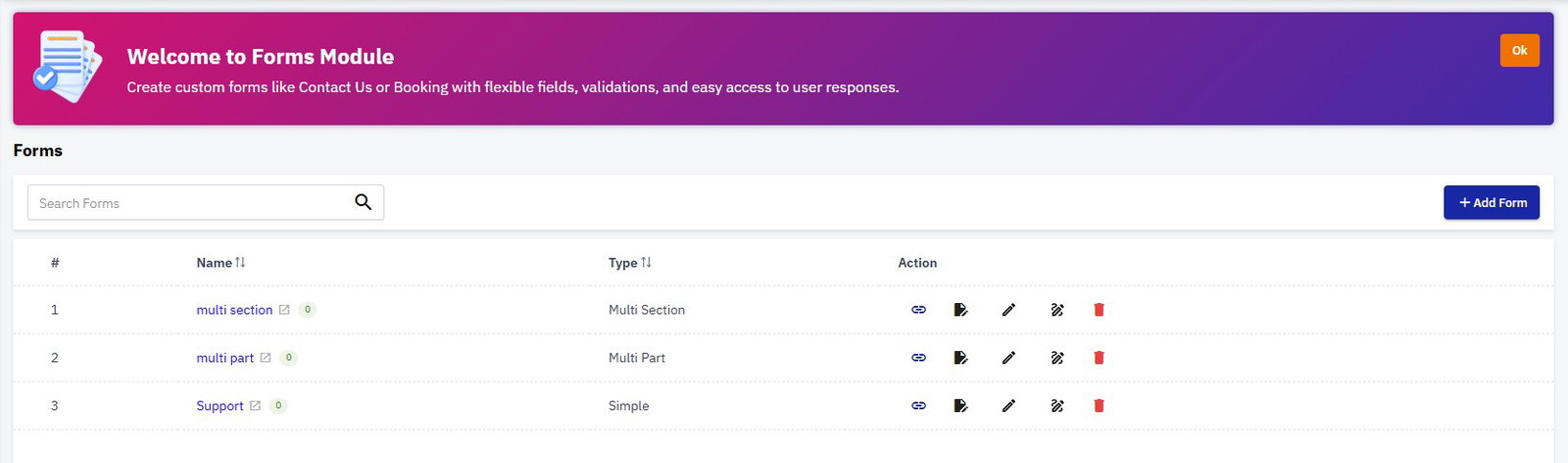Click pencil edit icon for Support form
The width and height of the screenshot is (1568, 463).
1008,406
